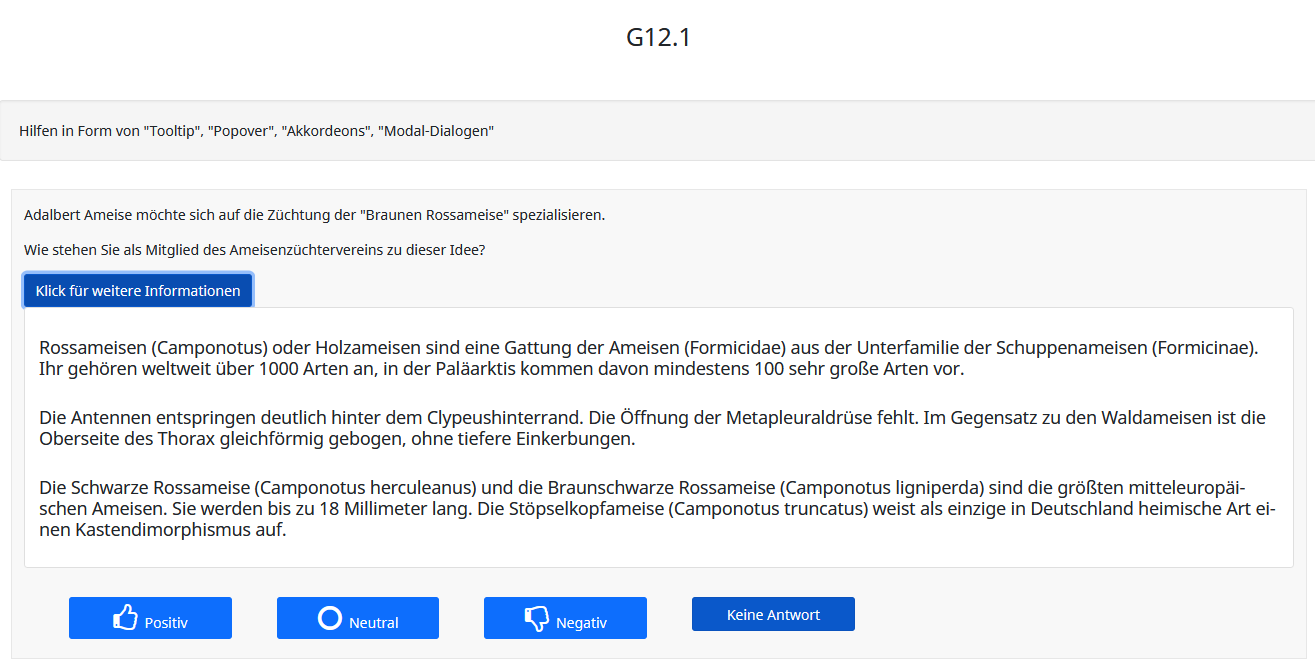Click the "Hilfen in Form von" help bar
The height and width of the screenshot is (671, 1315).
click(257, 131)
